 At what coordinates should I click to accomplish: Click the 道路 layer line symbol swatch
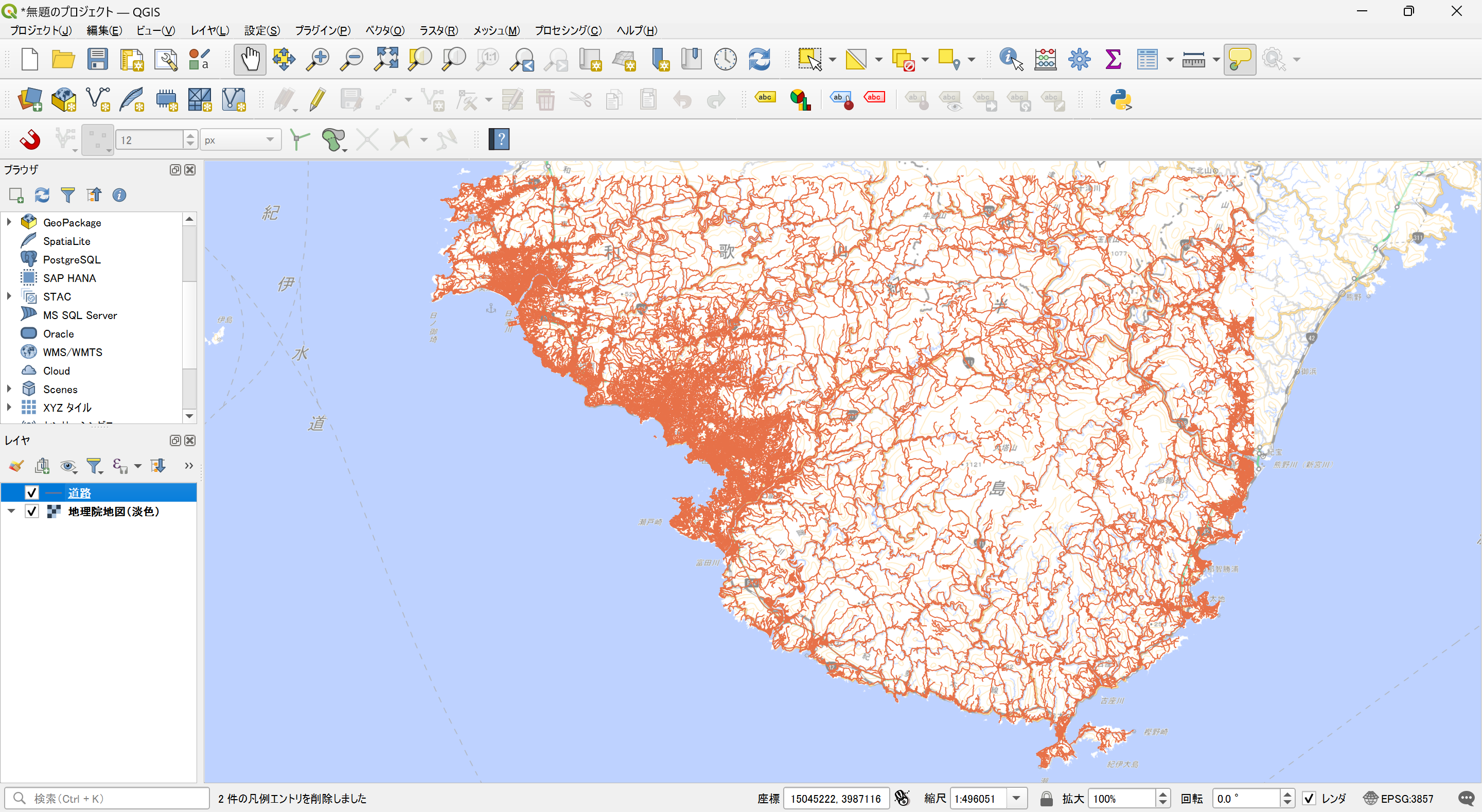[x=54, y=493]
